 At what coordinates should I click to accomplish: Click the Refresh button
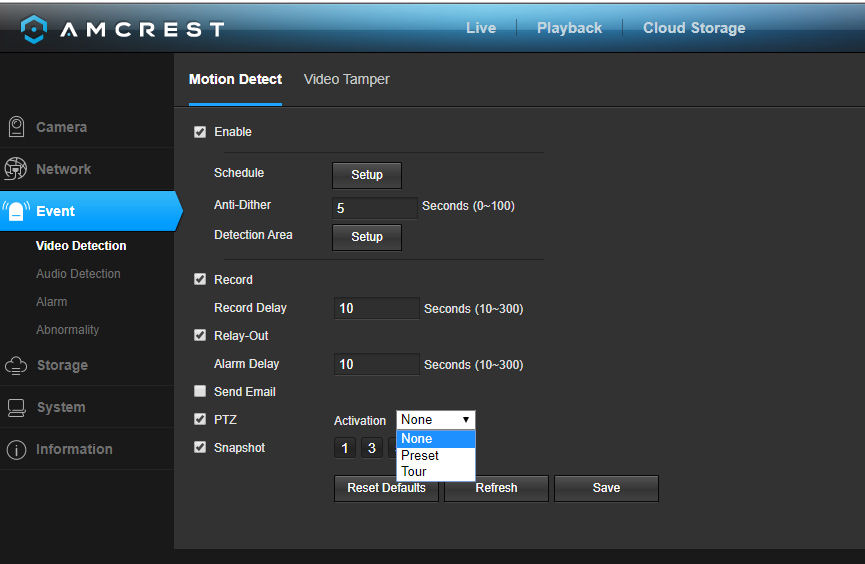(496, 488)
